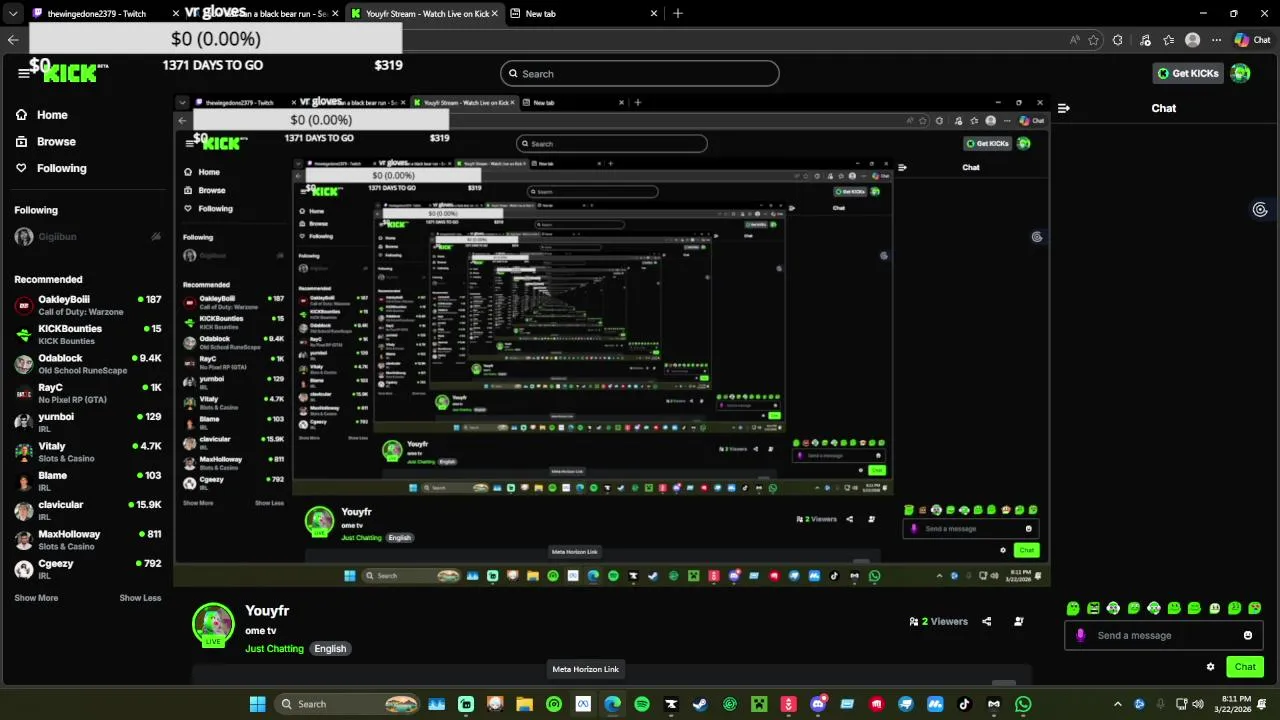Insert the angry square-face emote
This screenshot has height=720, width=1280.
[x=1093, y=608]
